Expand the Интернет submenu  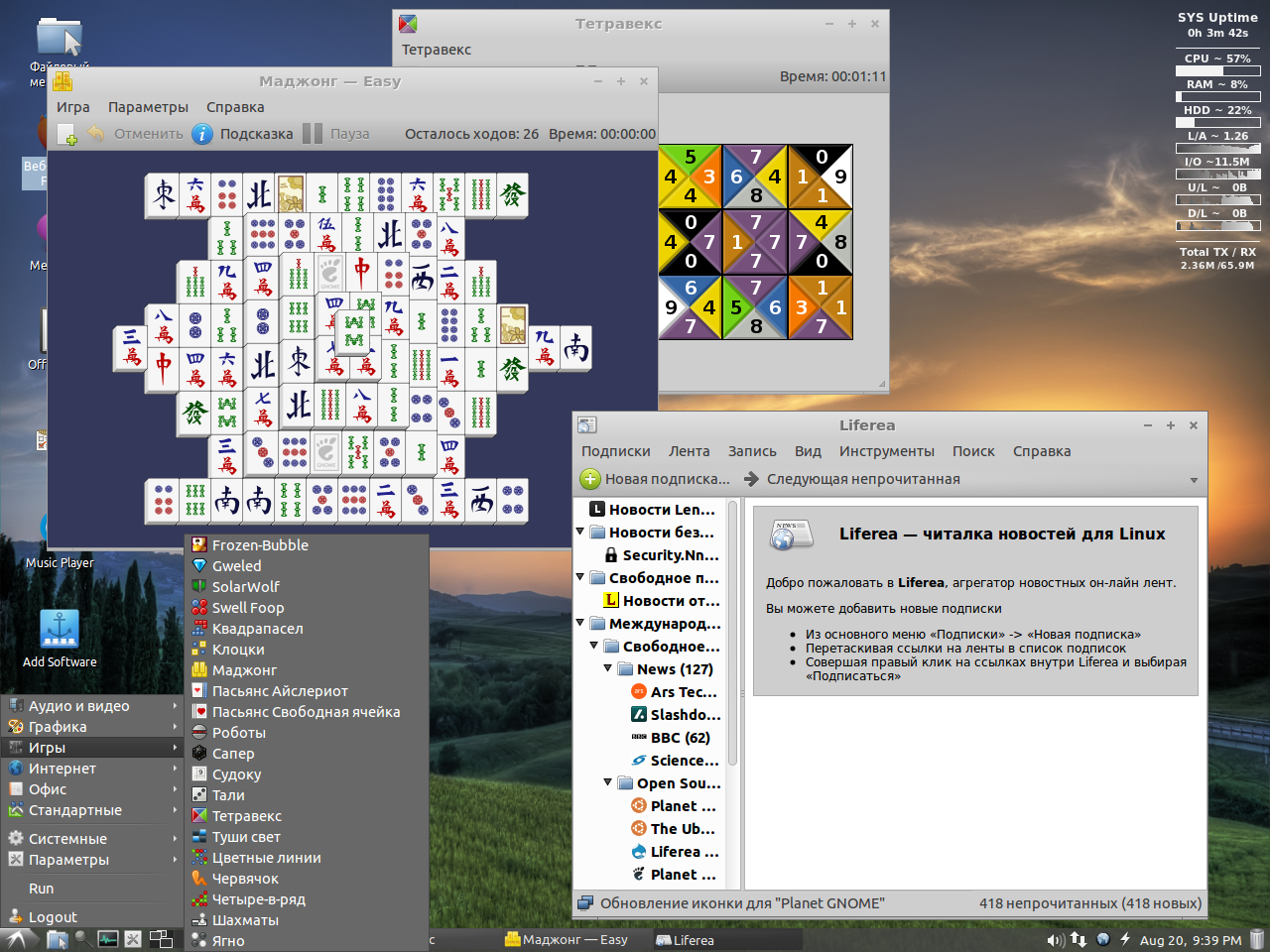click(x=92, y=769)
